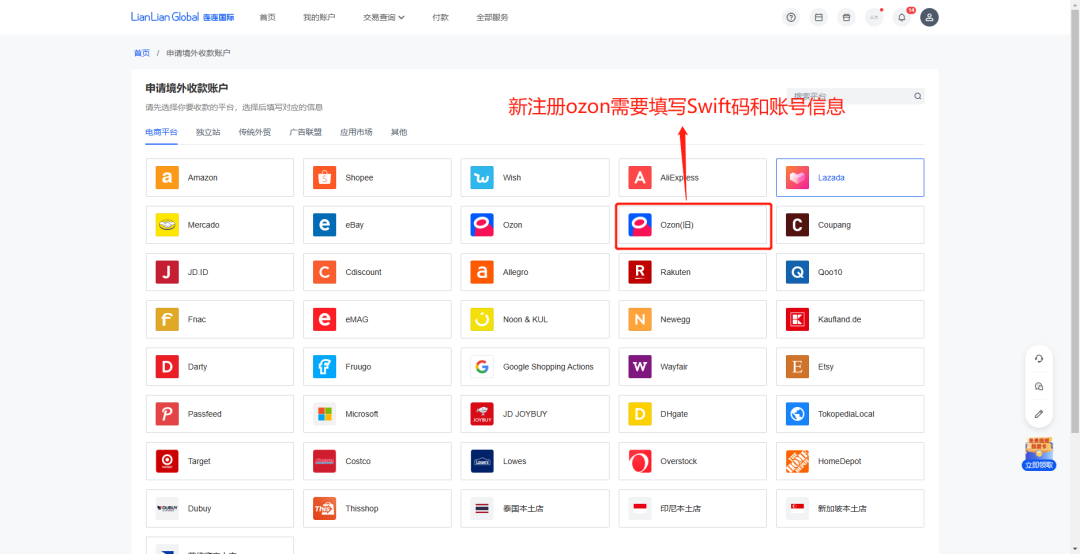Switch to the 其他 tab

click(x=399, y=132)
